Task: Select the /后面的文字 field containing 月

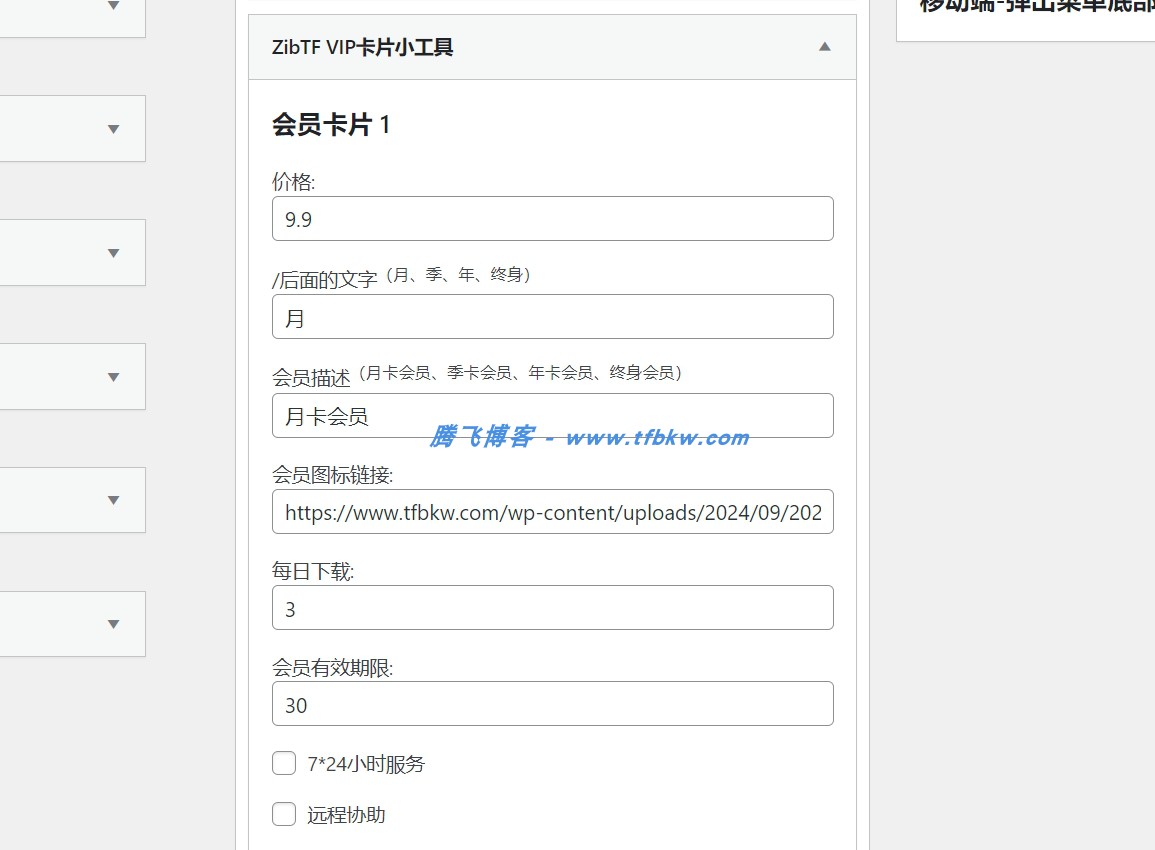Action: 553,316
